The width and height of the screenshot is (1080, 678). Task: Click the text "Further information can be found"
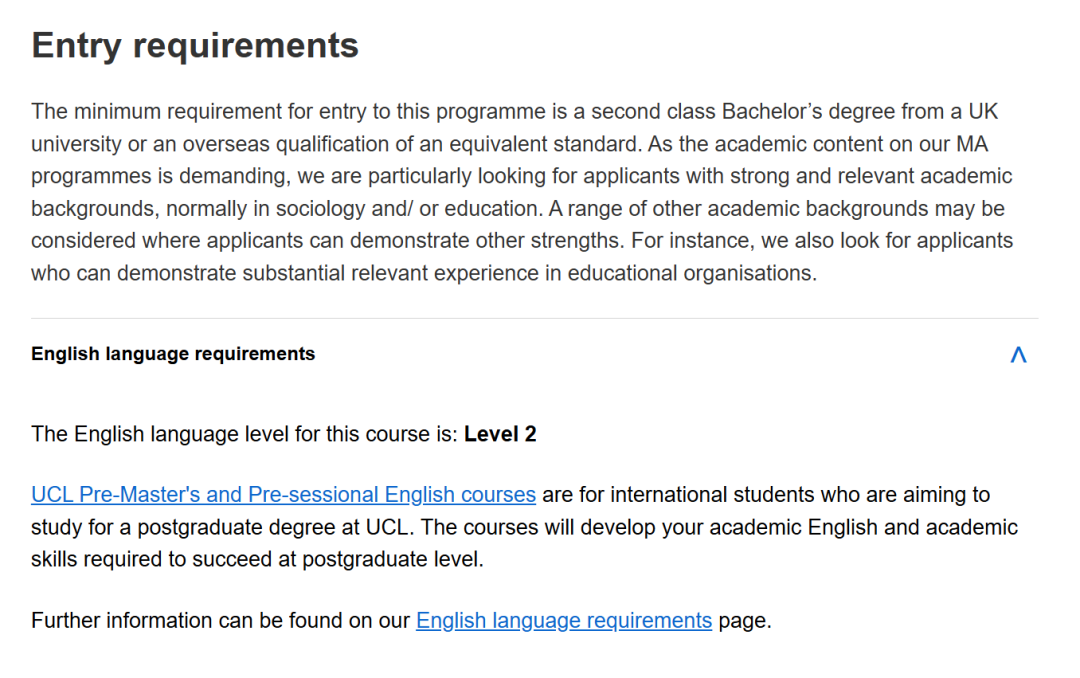tap(188, 621)
